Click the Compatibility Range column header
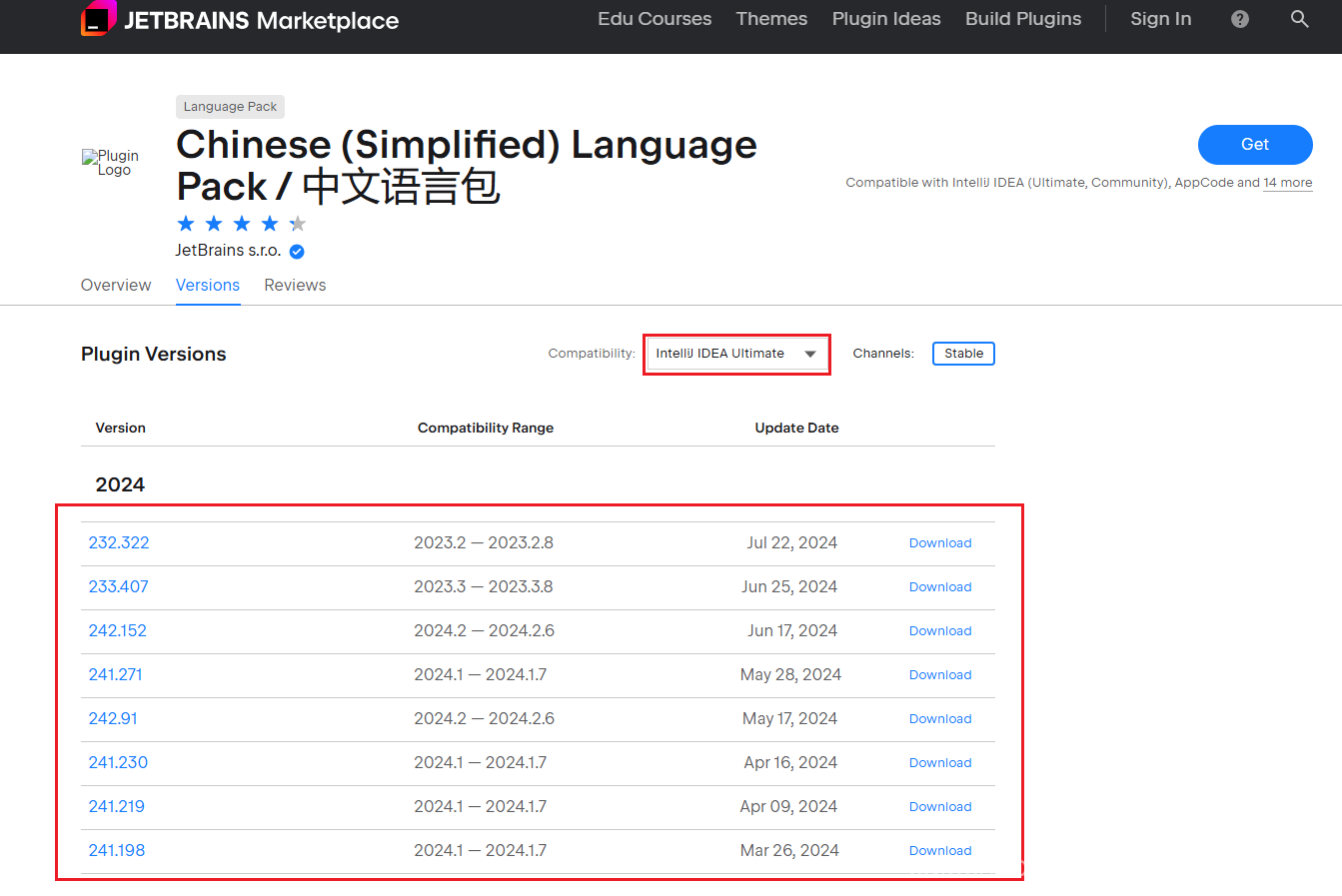The height and width of the screenshot is (896, 1342). pyautogui.click(x=486, y=429)
